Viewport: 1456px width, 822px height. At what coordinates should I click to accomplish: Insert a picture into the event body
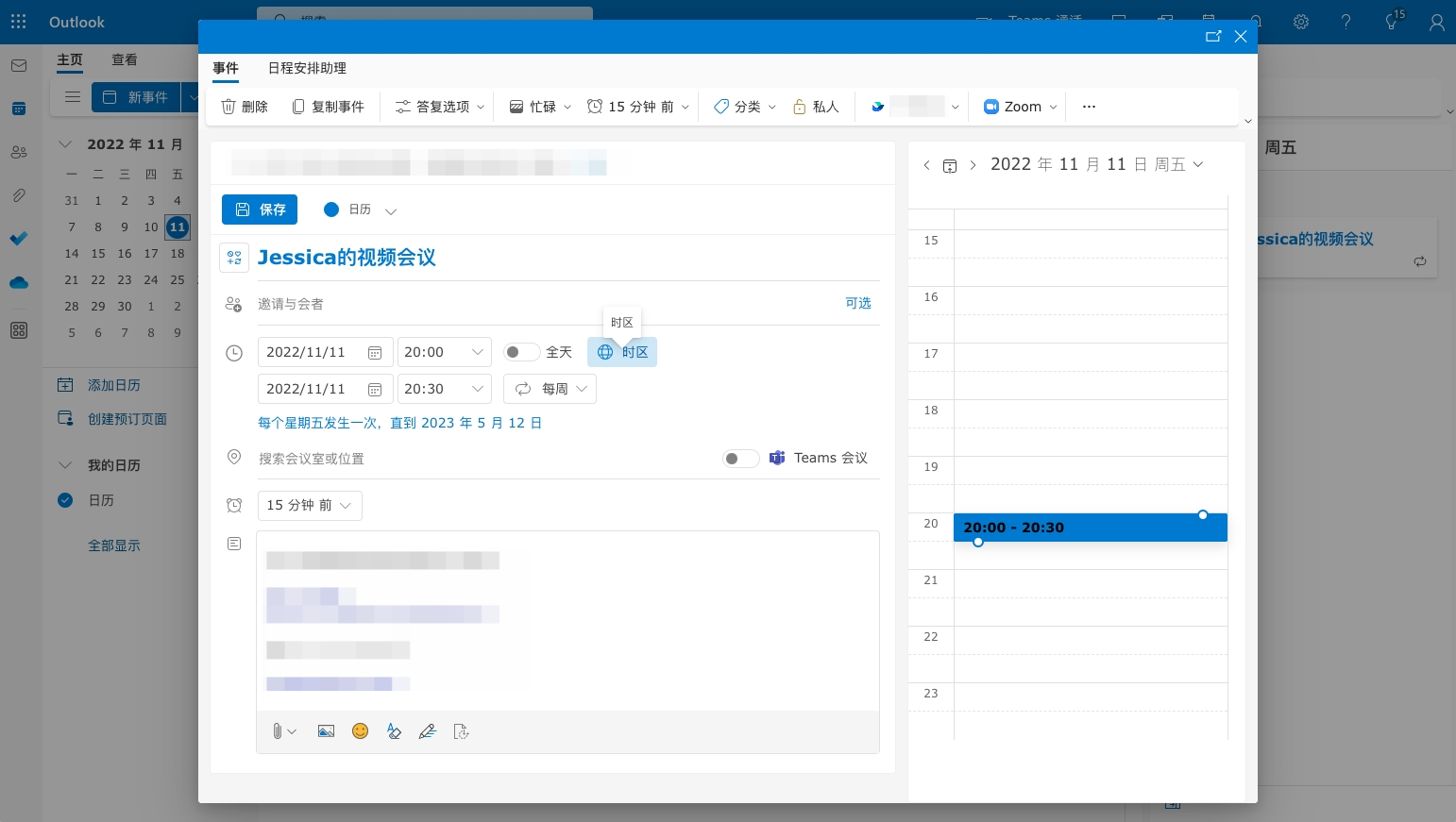[x=326, y=730]
